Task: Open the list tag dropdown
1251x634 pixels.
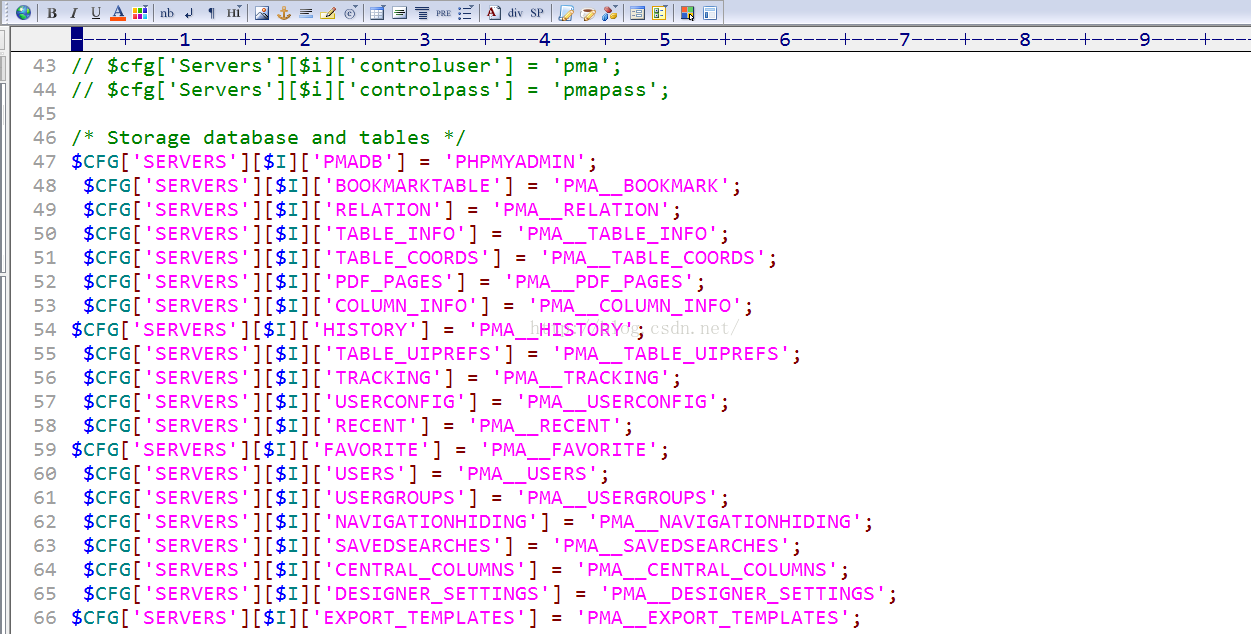Action: click(x=465, y=13)
